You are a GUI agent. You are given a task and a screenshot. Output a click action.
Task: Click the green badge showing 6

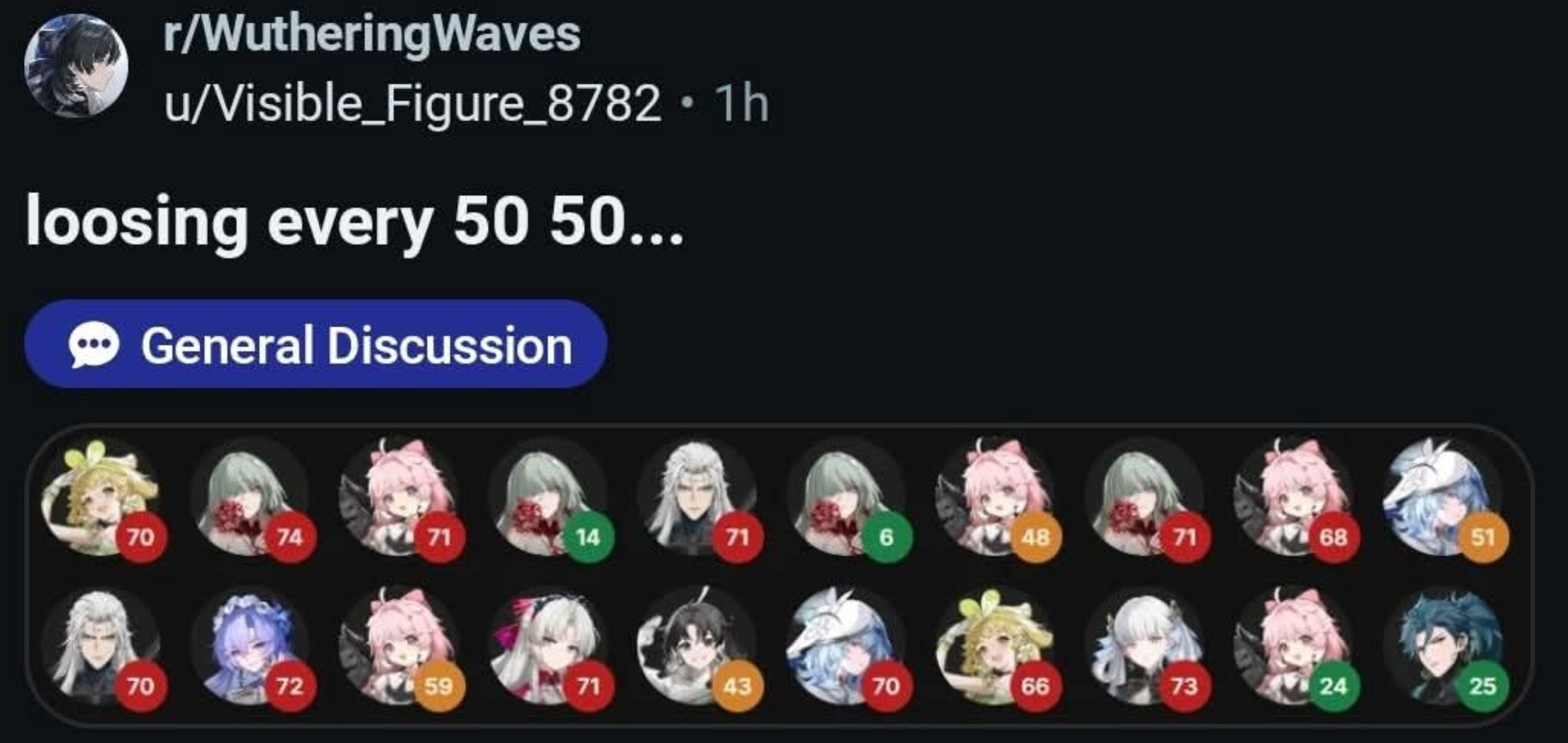[x=886, y=537]
